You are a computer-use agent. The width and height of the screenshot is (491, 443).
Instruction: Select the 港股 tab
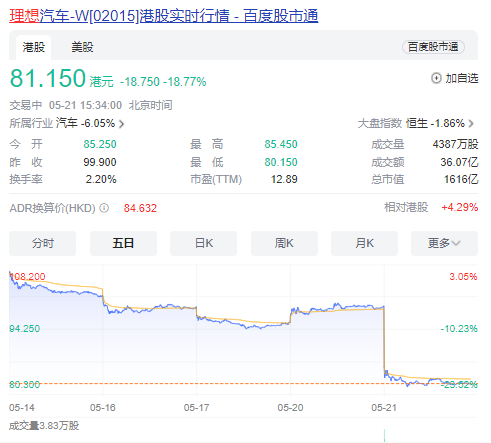coord(34,47)
